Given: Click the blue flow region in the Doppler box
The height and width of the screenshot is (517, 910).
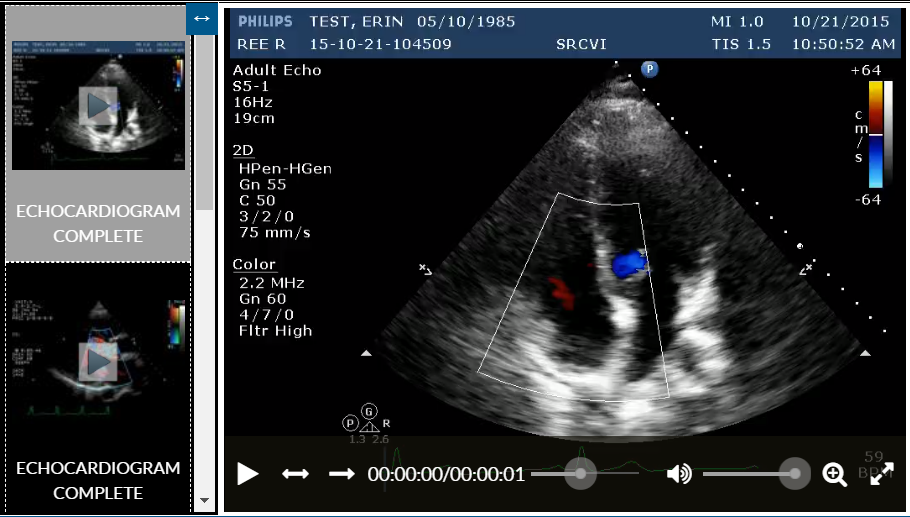Looking at the screenshot, I should [630, 265].
